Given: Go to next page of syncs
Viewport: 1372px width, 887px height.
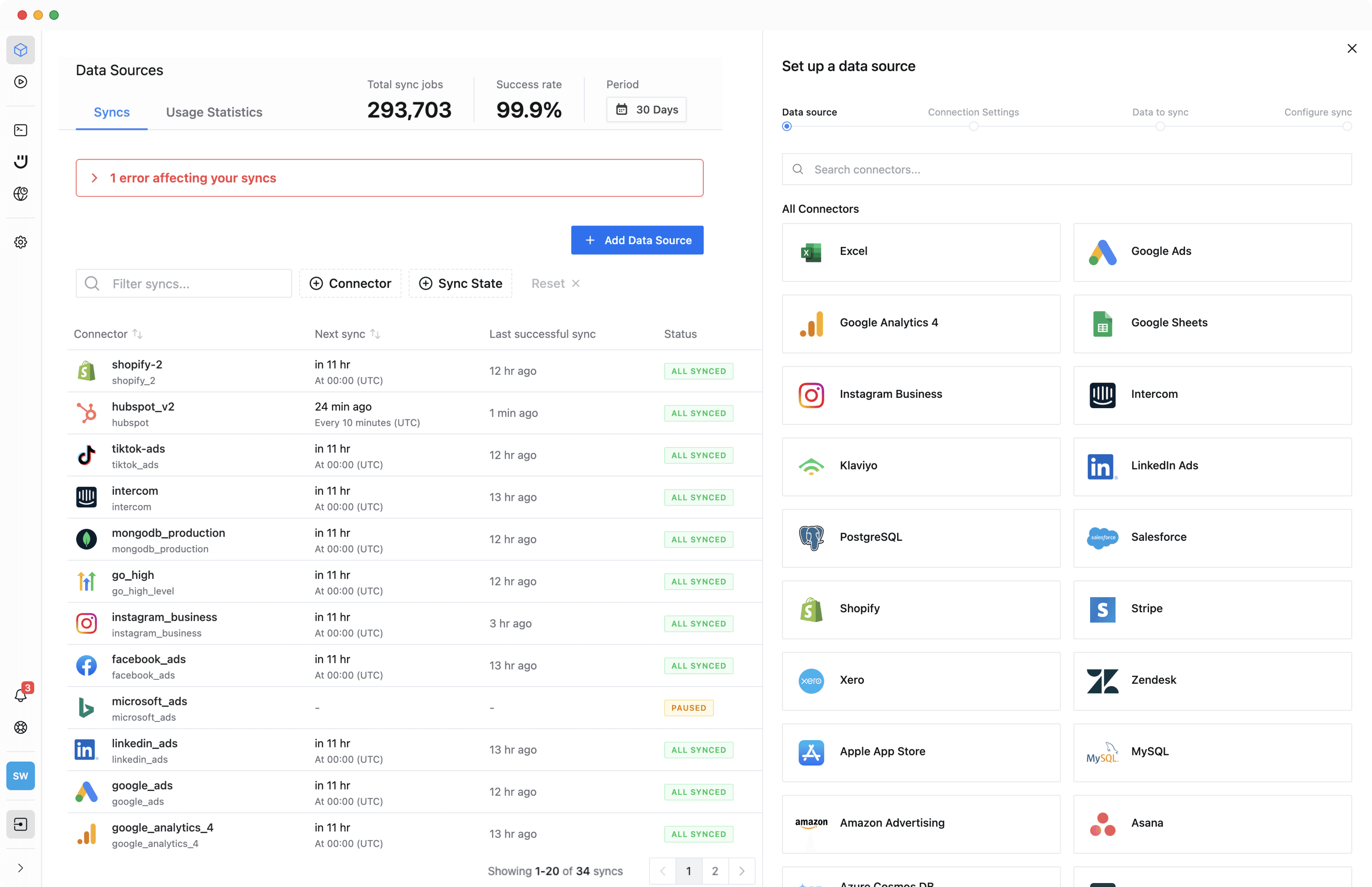Looking at the screenshot, I should [x=742, y=871].
